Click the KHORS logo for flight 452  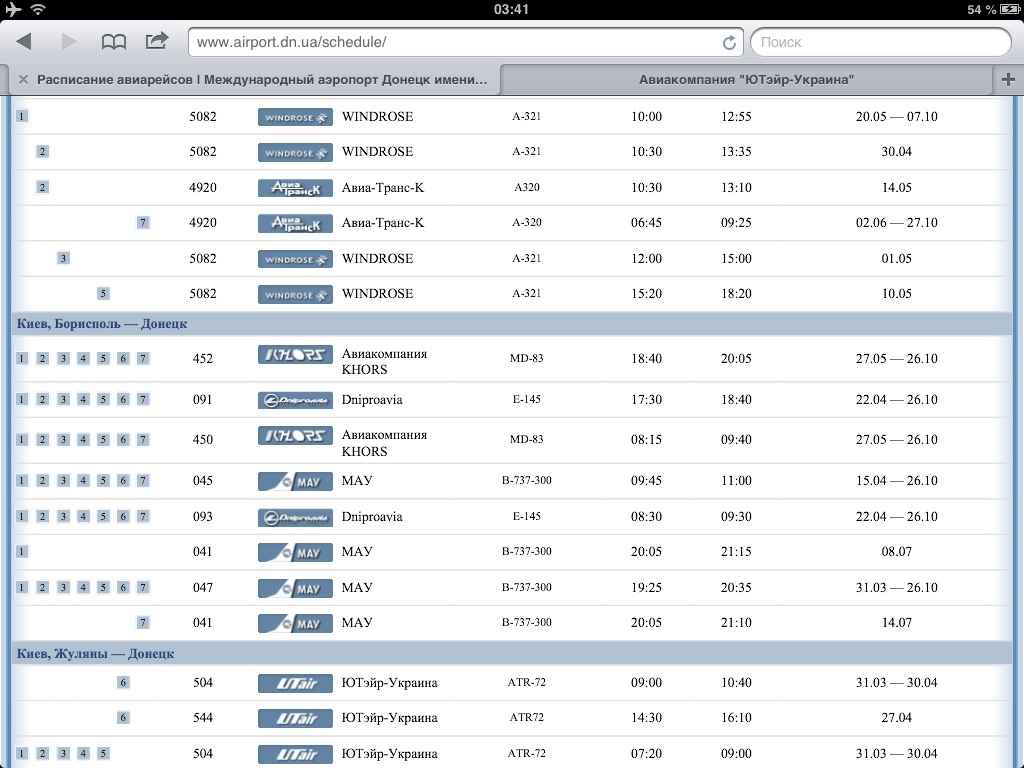pos(295,353)
